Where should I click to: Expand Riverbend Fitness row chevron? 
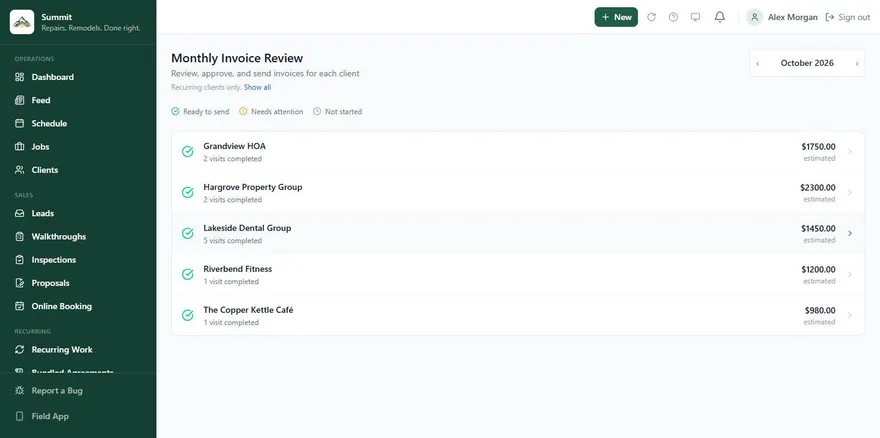pos(850,275)
